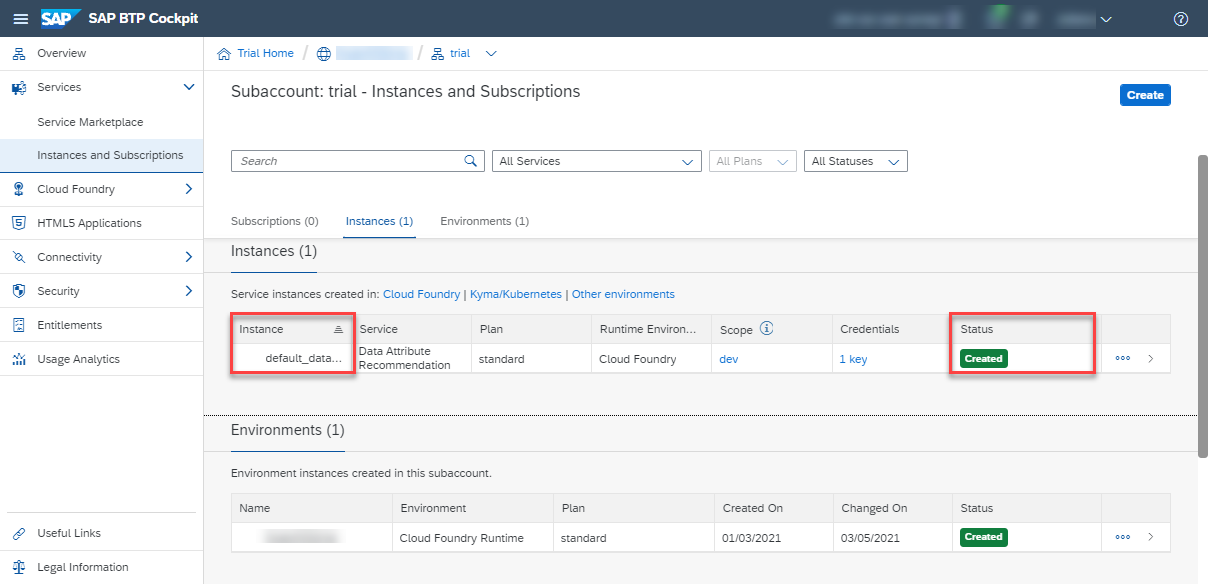Viewport: 1208px width, 584px height.
Task: Click the Overview sidebar icon
Action: [18, 53]
